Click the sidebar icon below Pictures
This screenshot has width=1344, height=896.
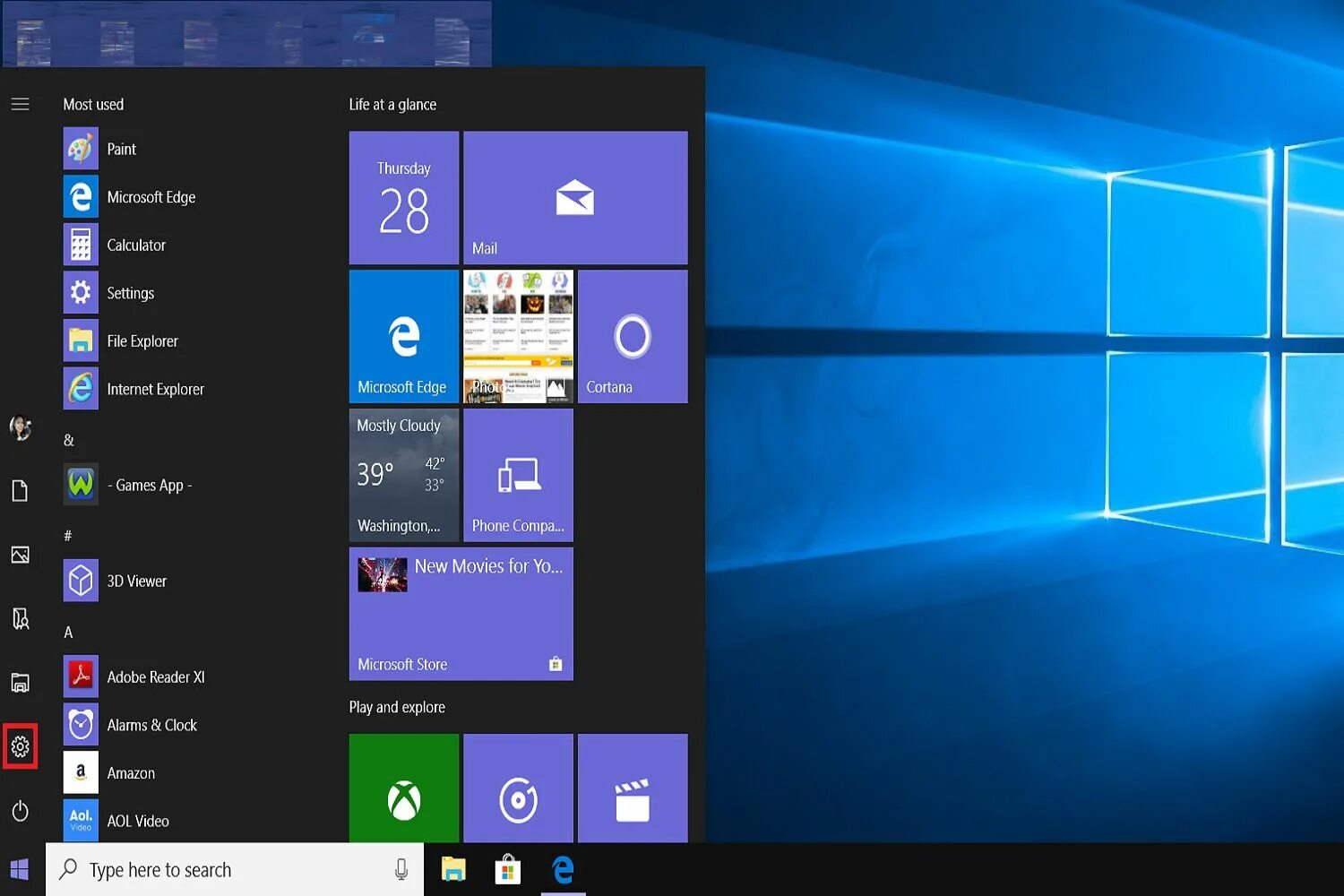point(20,619)
